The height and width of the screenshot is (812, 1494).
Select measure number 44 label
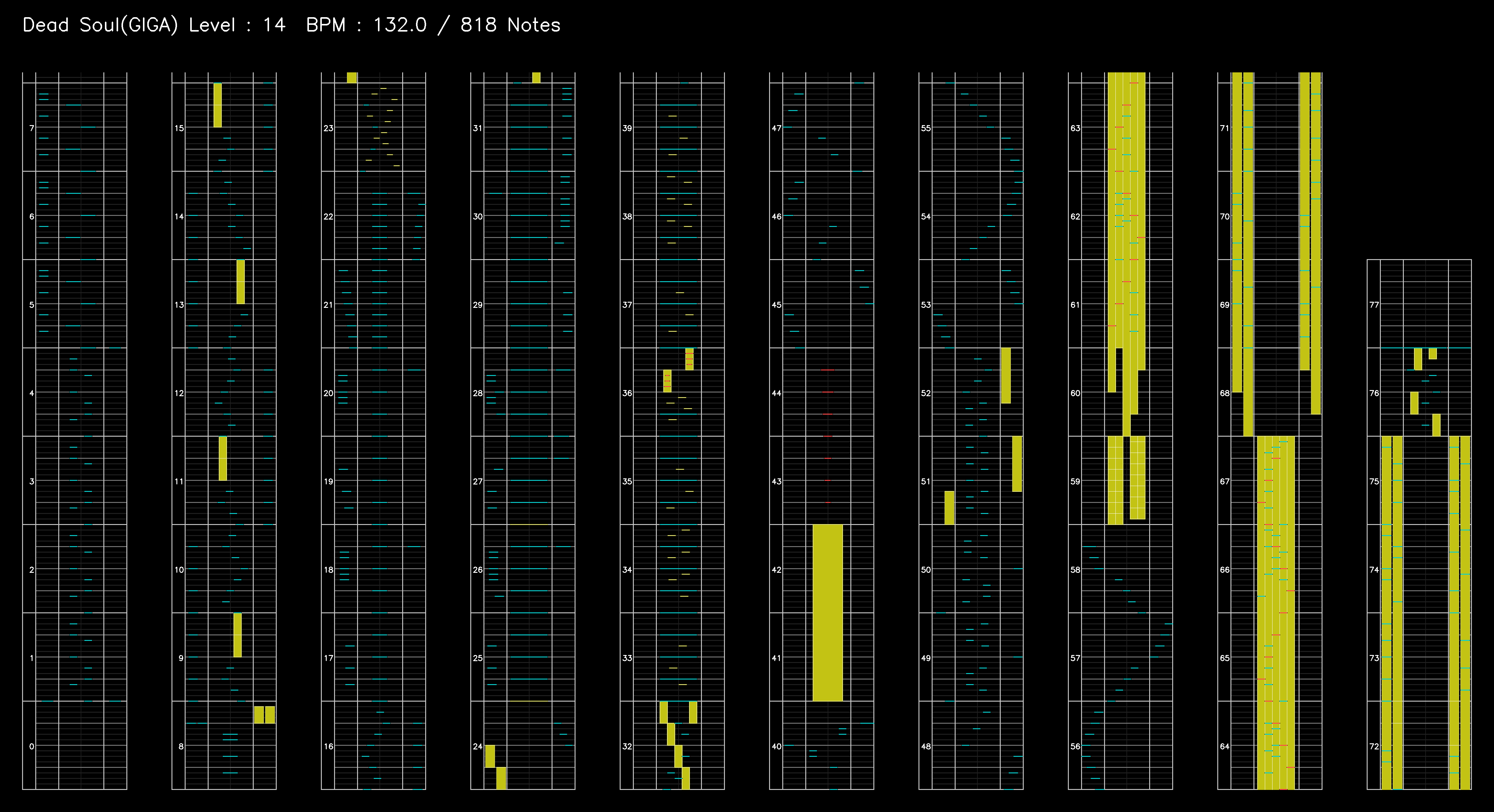(x=776, y=393)
